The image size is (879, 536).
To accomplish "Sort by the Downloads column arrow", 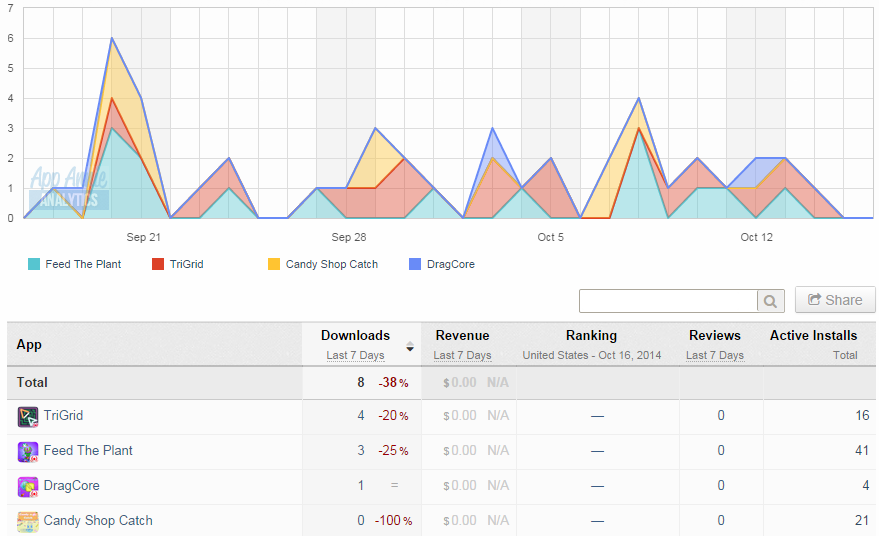I will (410, 346).
